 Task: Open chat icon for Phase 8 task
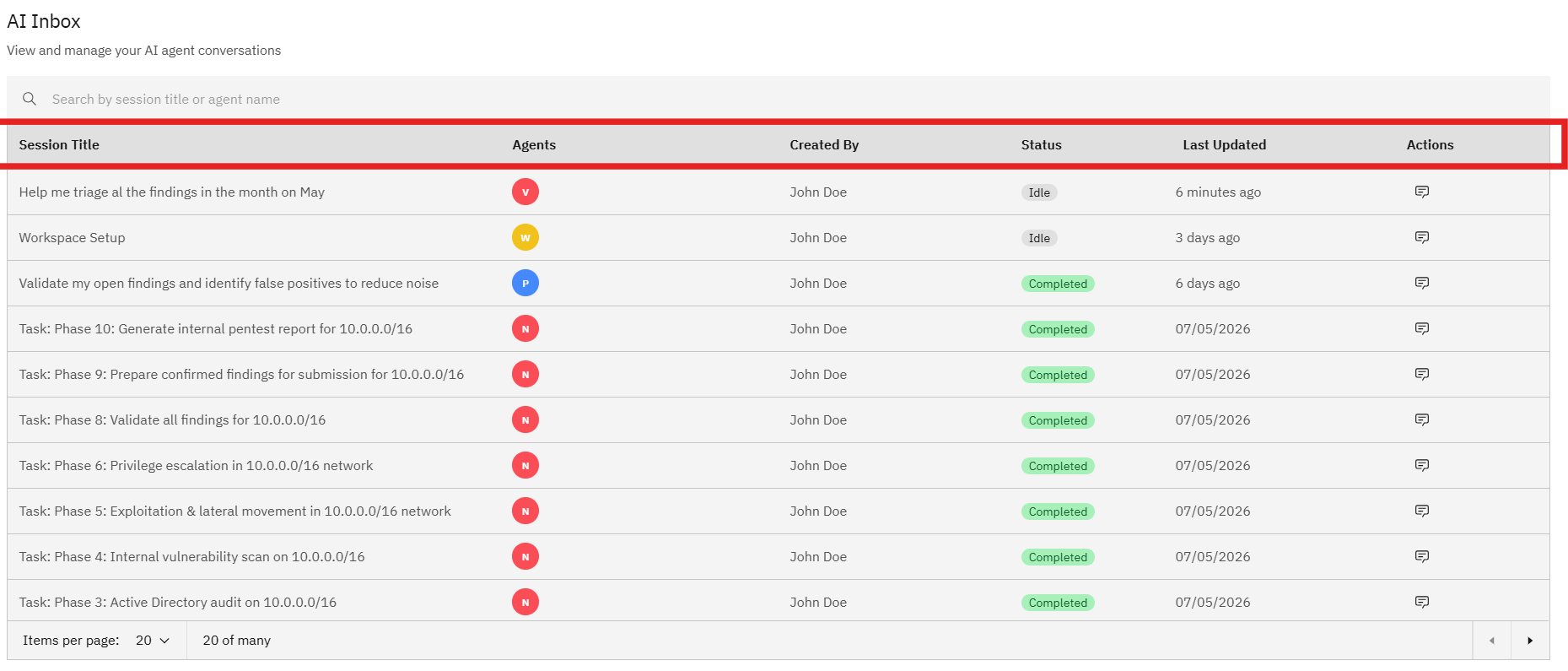point(1421,419)
